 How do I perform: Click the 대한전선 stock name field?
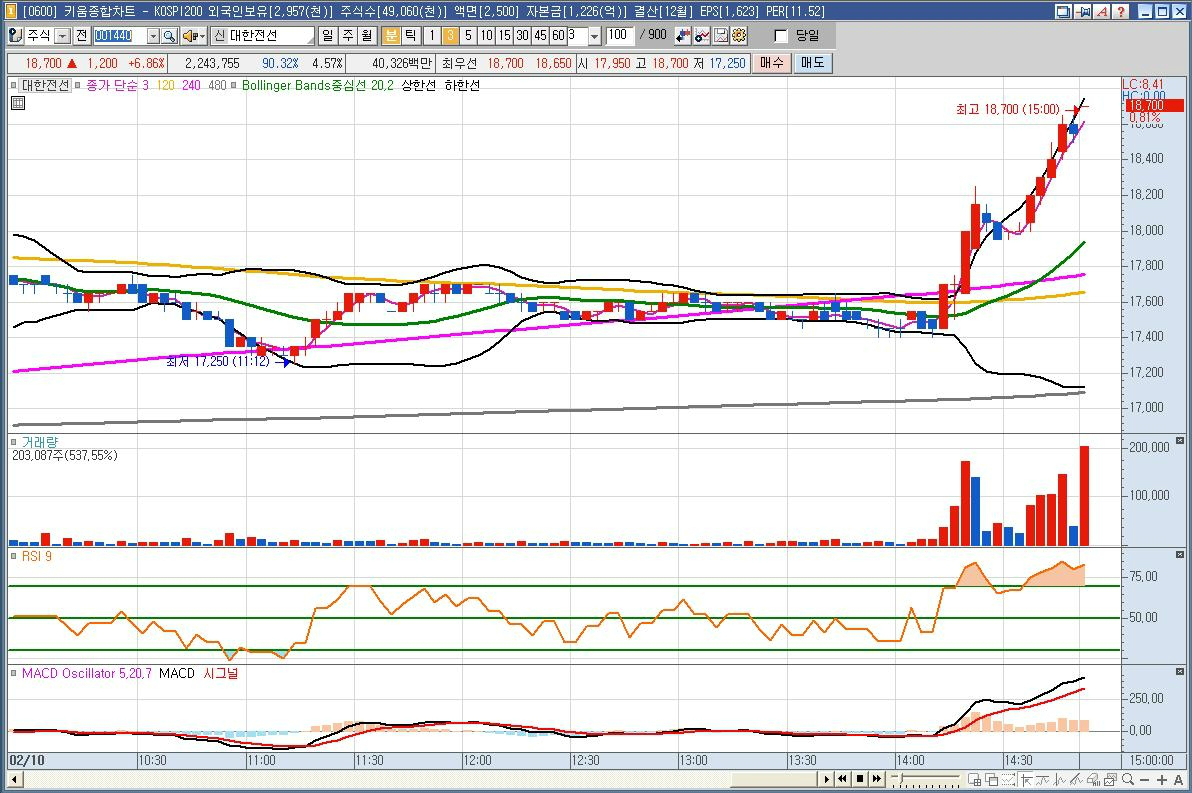(x=271, y=36)
